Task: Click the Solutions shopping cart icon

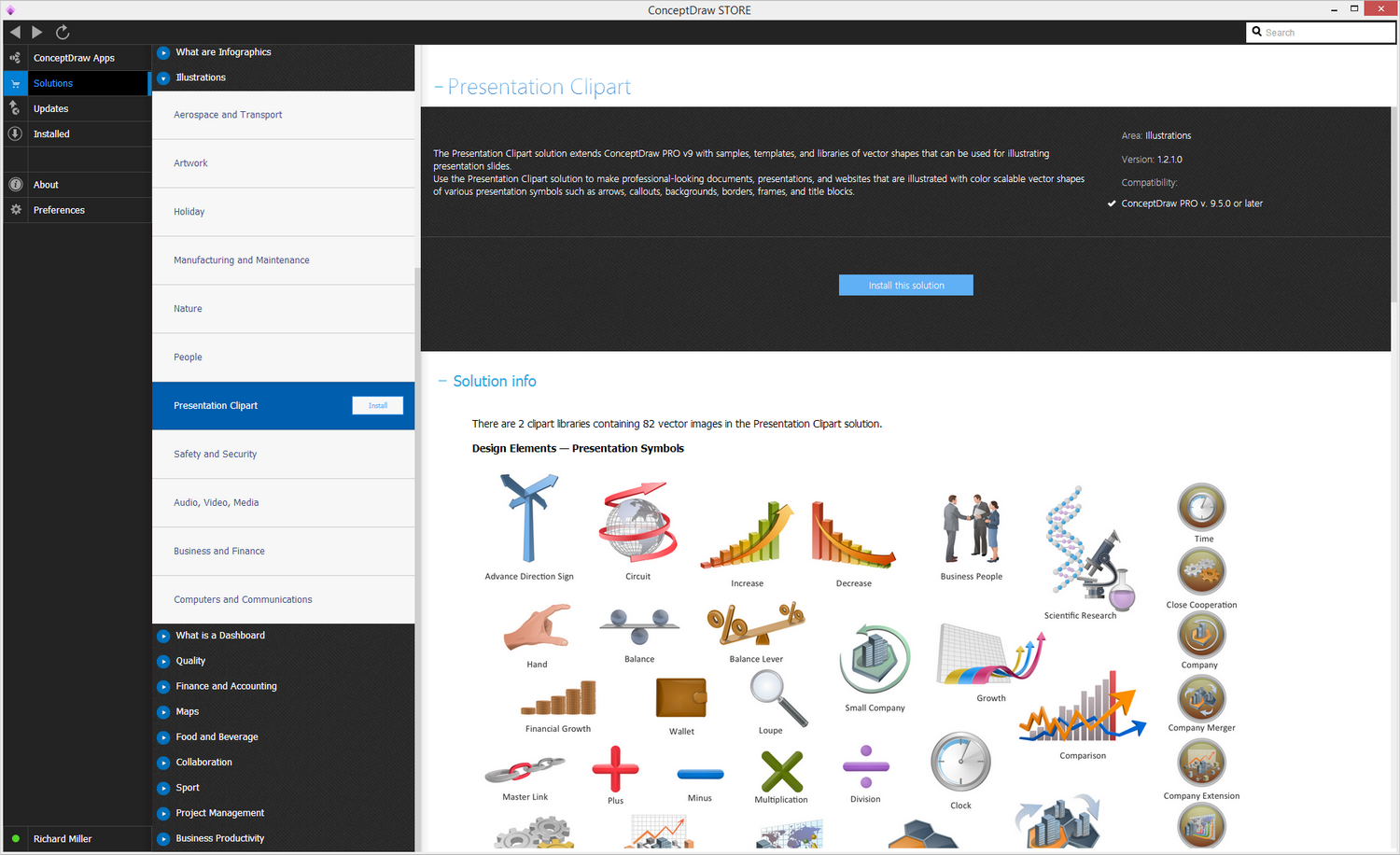Action: pos(15,83)
